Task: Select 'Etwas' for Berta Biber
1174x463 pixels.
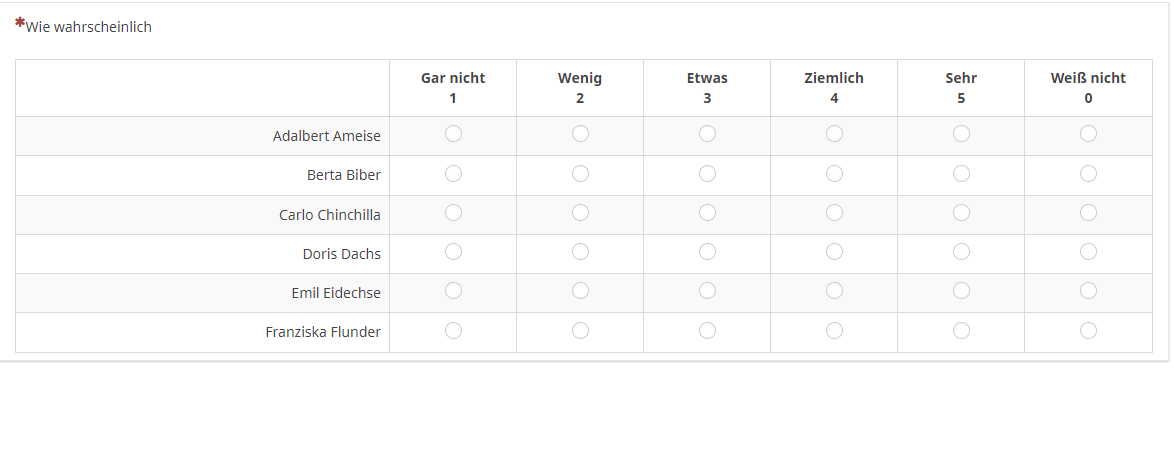Action: pos(707,174)
